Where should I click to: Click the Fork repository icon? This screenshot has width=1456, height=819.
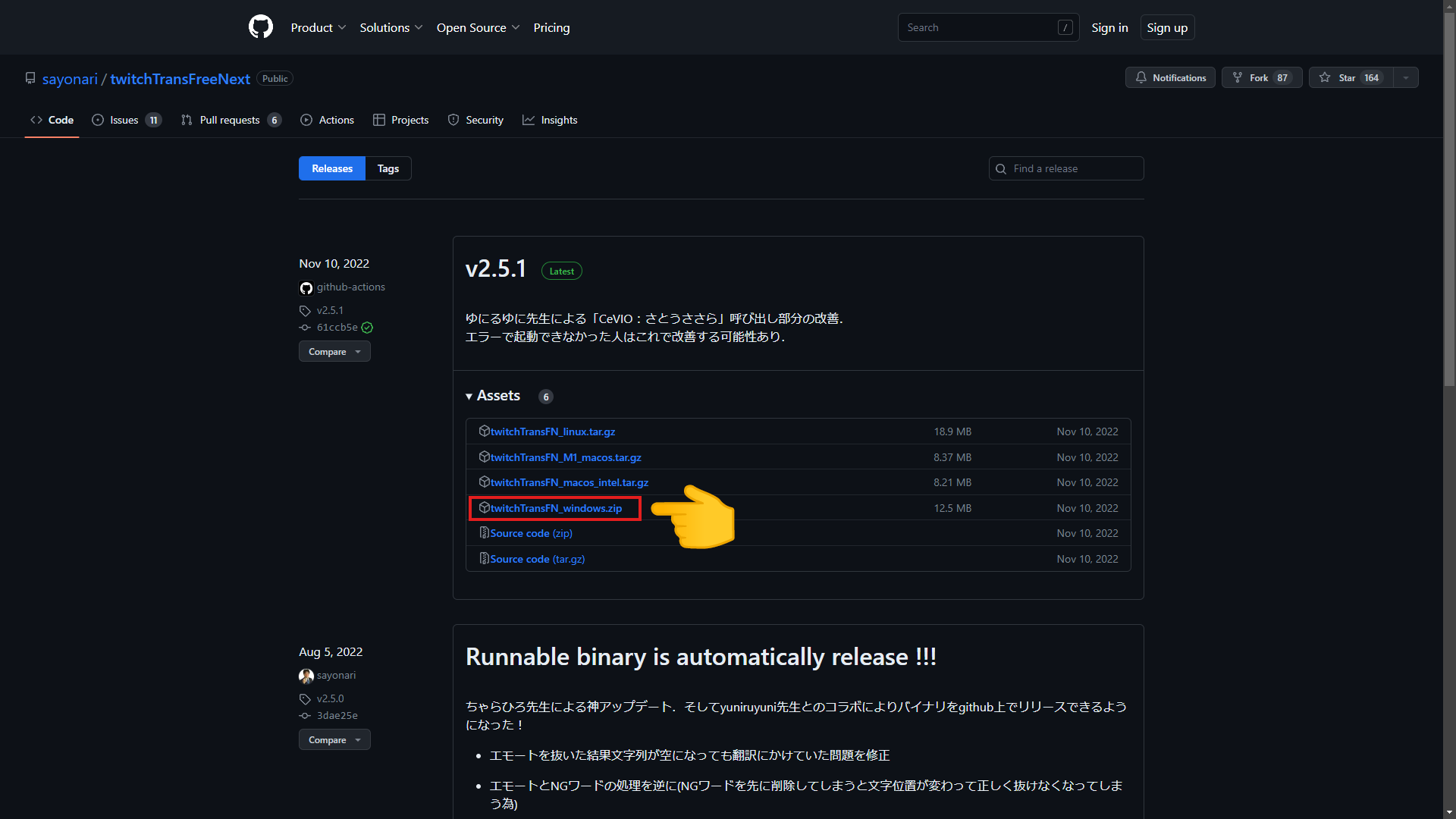1237,77
